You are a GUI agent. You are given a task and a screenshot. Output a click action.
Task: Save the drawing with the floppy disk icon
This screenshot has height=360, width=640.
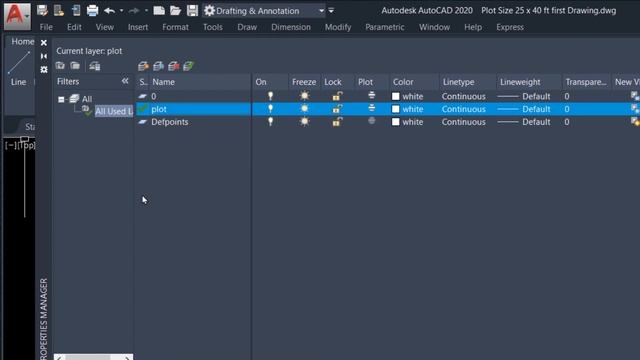192,11
